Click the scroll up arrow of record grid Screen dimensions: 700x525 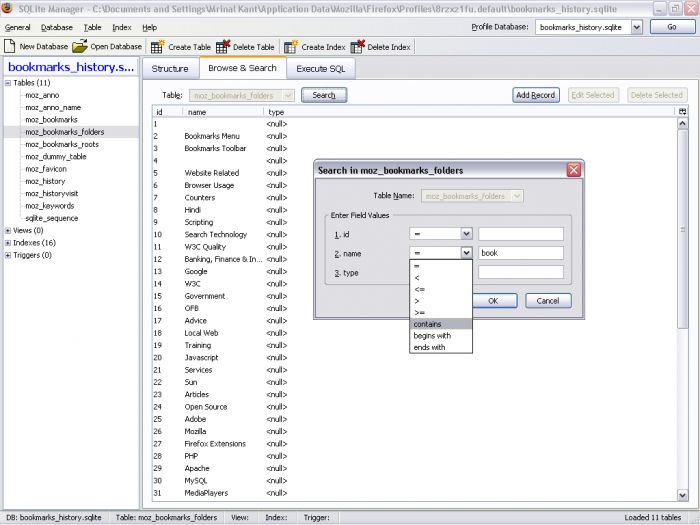click(x=683, y=123)
